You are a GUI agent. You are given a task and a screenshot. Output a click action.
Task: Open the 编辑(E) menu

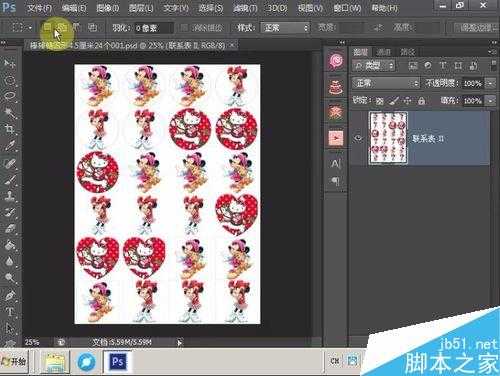[74, 8]
